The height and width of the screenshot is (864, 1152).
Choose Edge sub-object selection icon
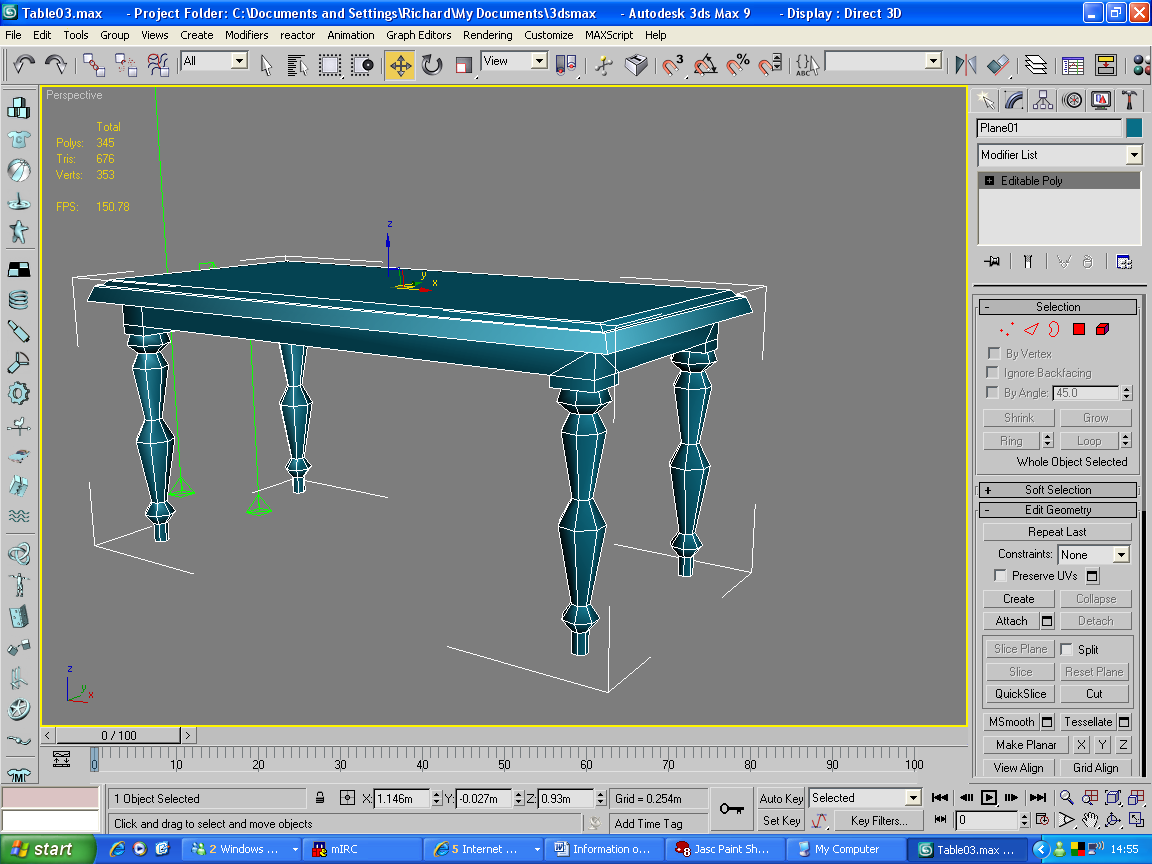[1032, 329]
